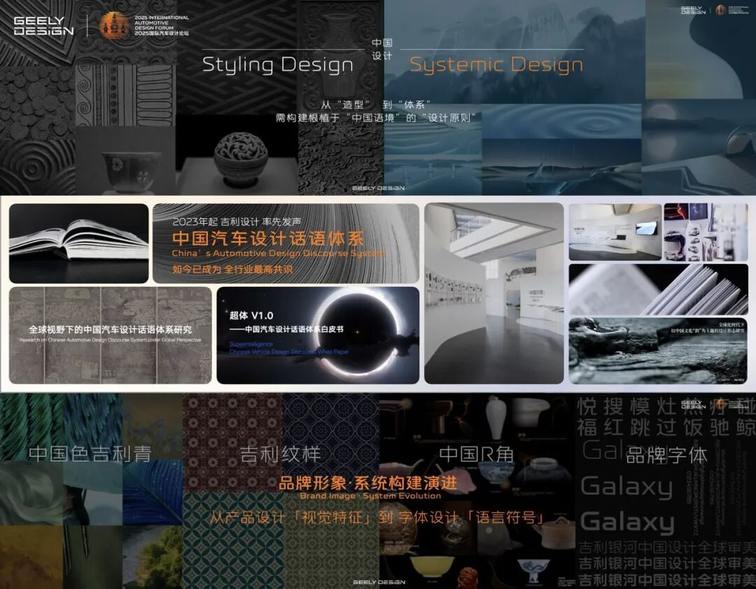
Task: Click the white exhibition hall photo
Action: point(494,293)
